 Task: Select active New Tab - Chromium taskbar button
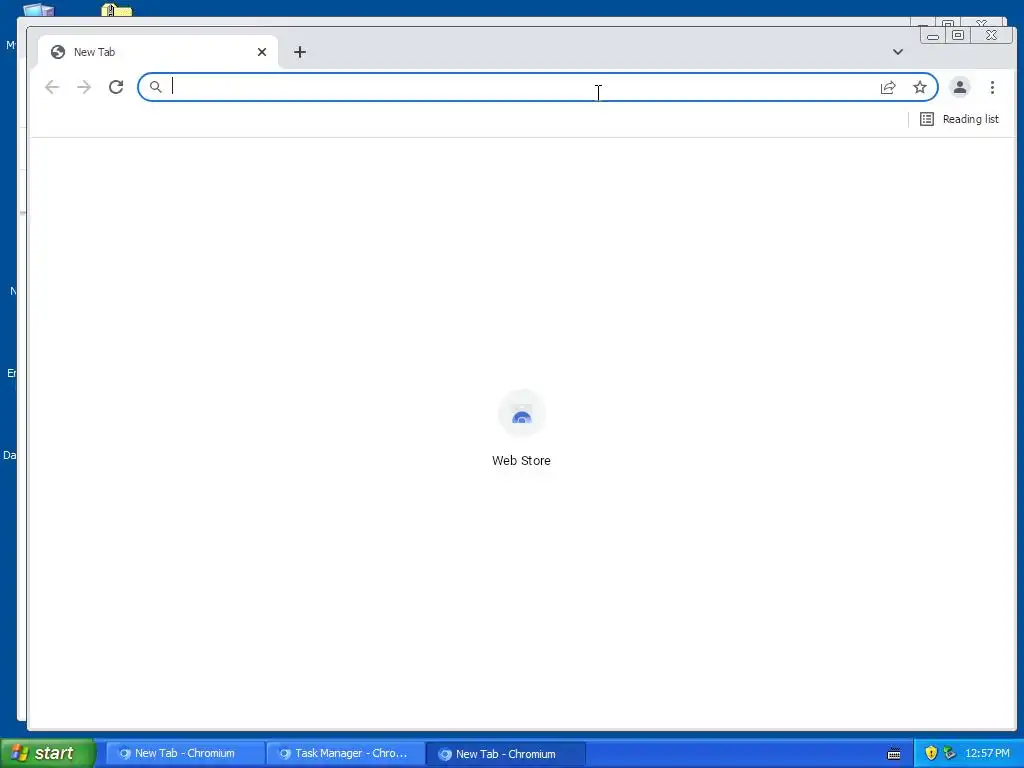505,754
